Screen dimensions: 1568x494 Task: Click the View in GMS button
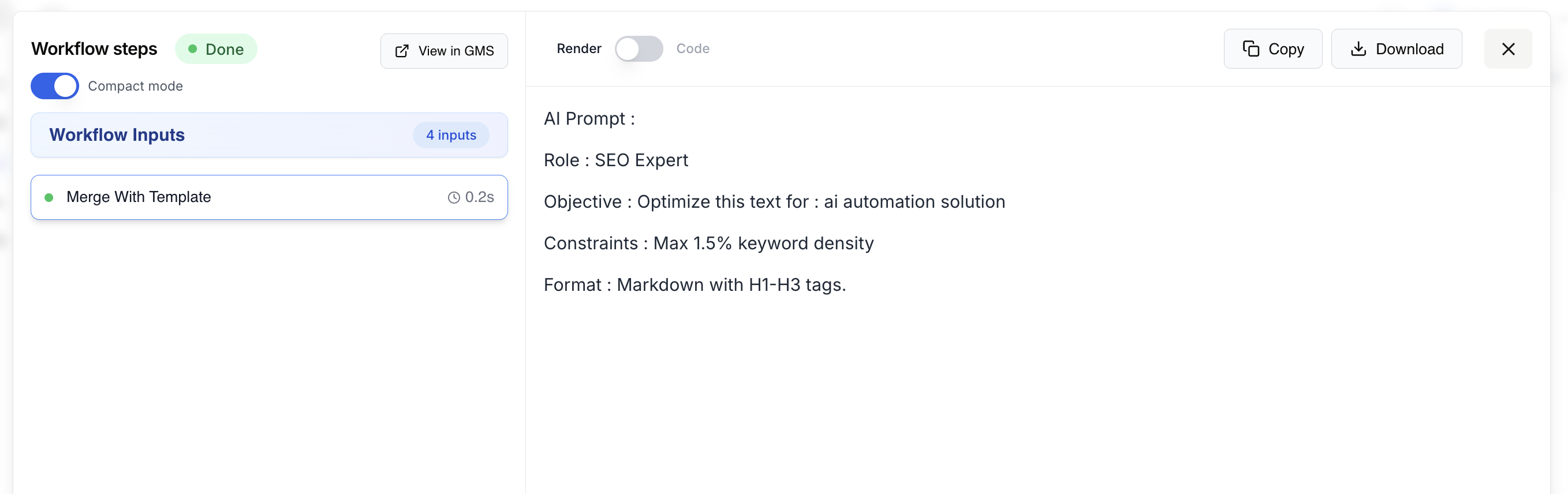[x=444, y=50]
